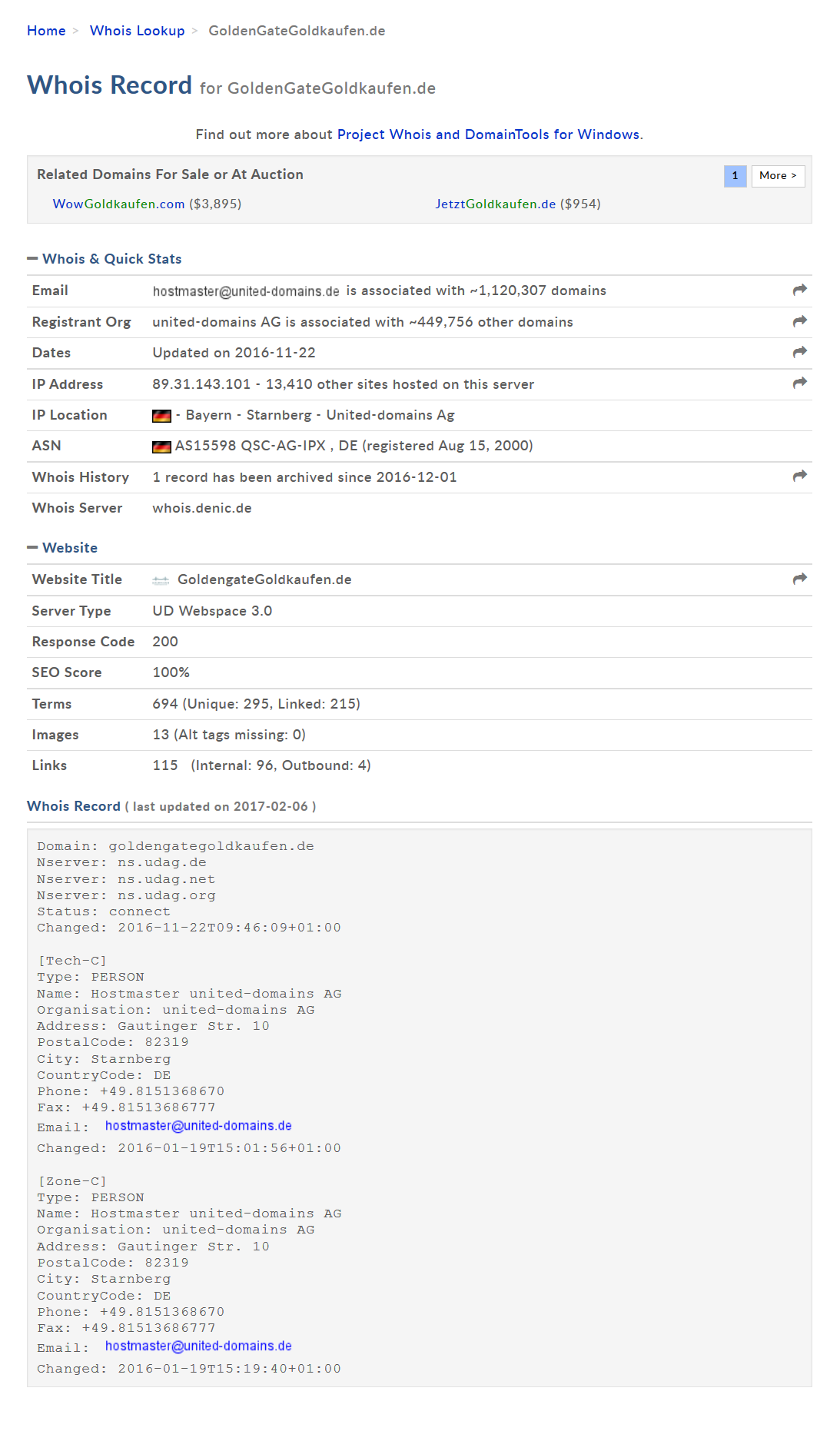Screen dimensions: 840x1431
Task: Click 'Related Domains For Sale or At Auction' heading
Action: 170,174
